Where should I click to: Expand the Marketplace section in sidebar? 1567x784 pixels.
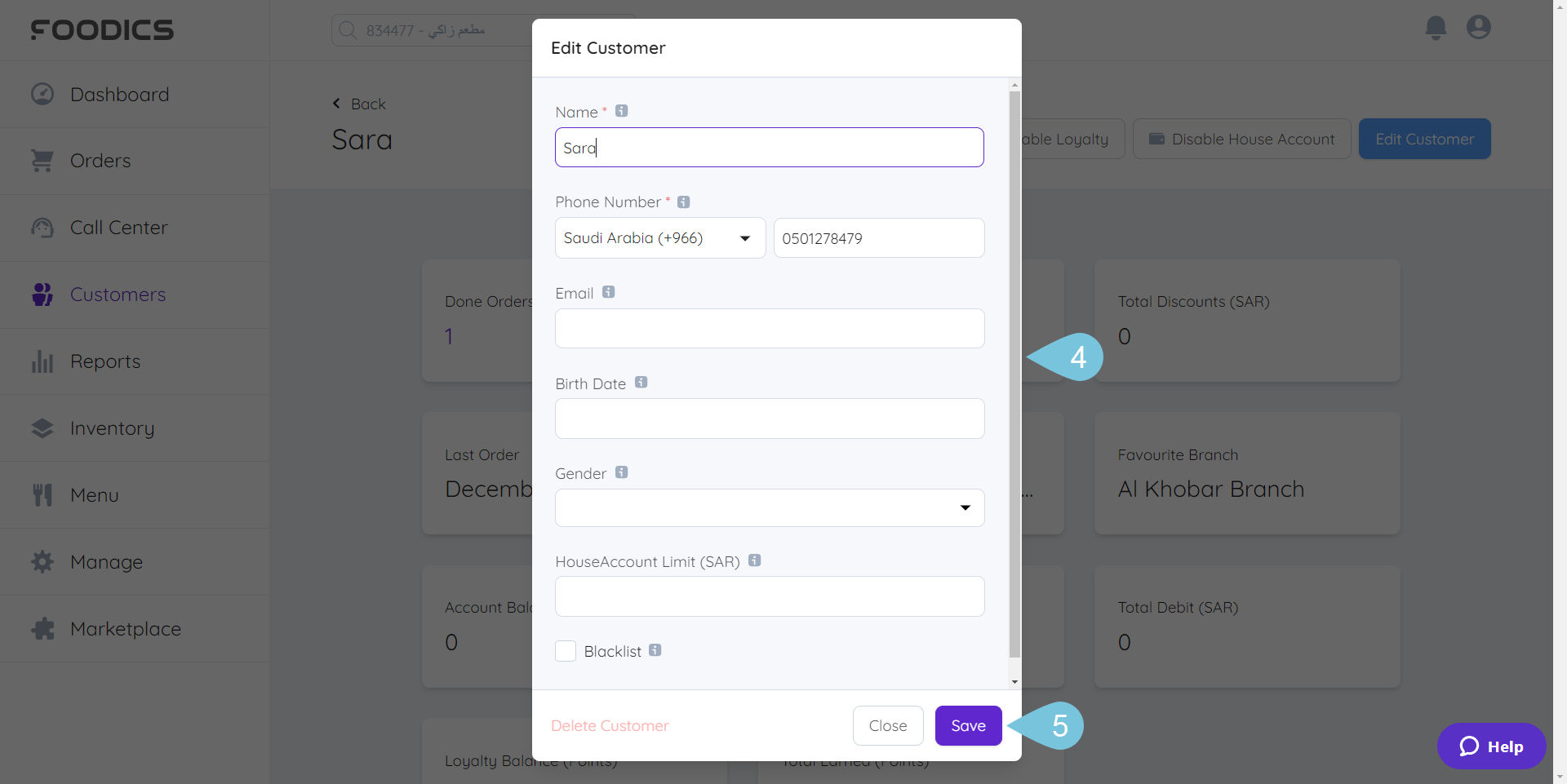(125, 628)
